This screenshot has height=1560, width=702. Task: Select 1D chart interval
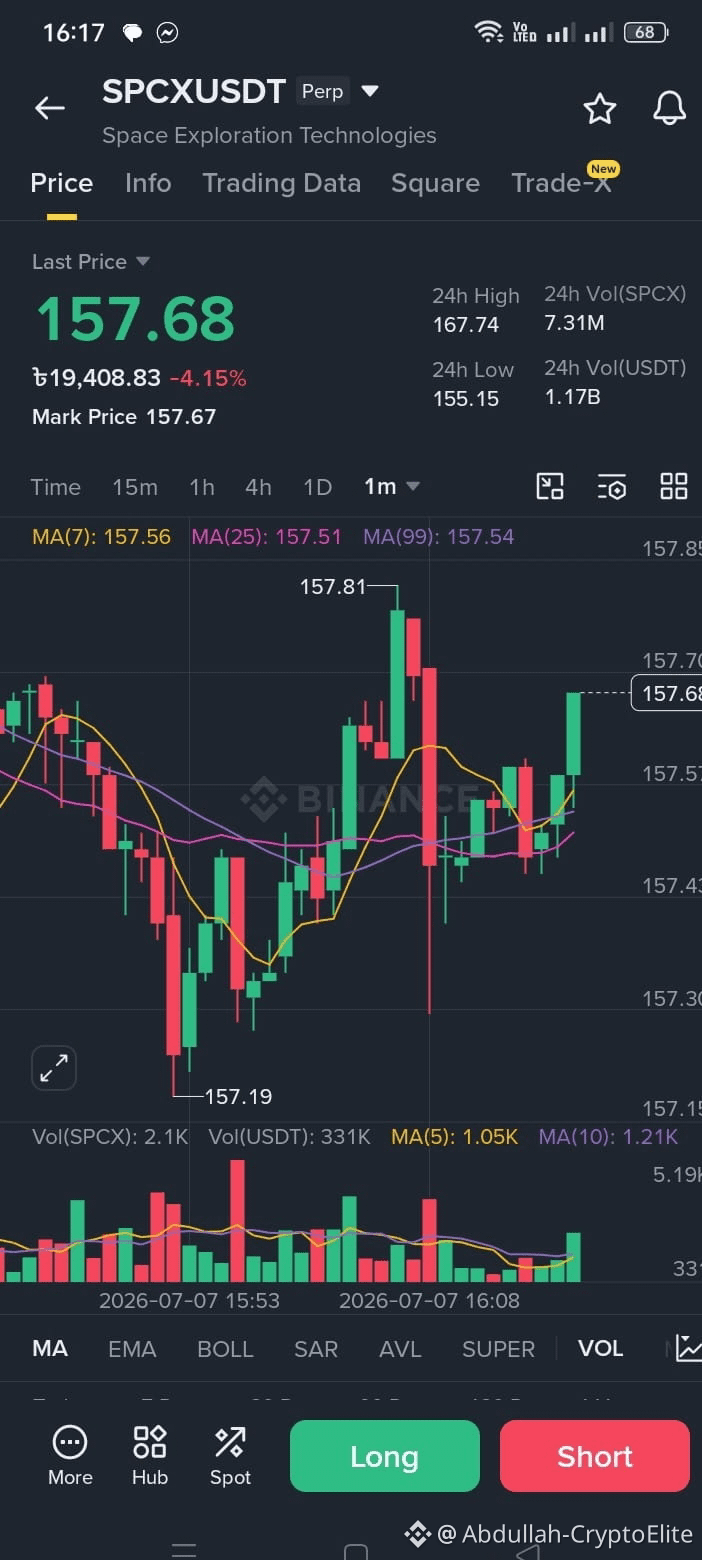(317, 487)
